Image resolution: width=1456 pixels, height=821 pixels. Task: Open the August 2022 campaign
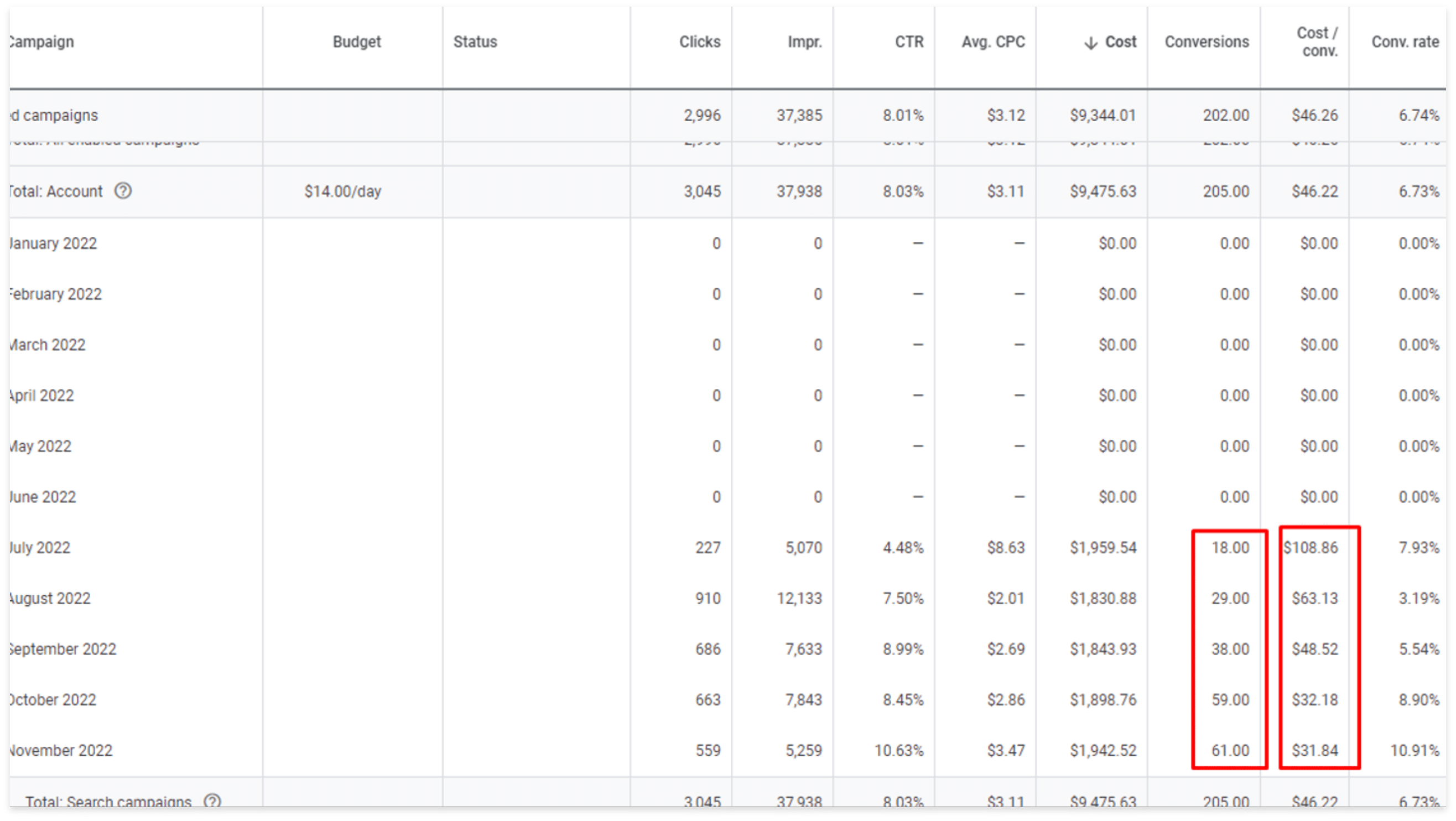coord(50,598)
